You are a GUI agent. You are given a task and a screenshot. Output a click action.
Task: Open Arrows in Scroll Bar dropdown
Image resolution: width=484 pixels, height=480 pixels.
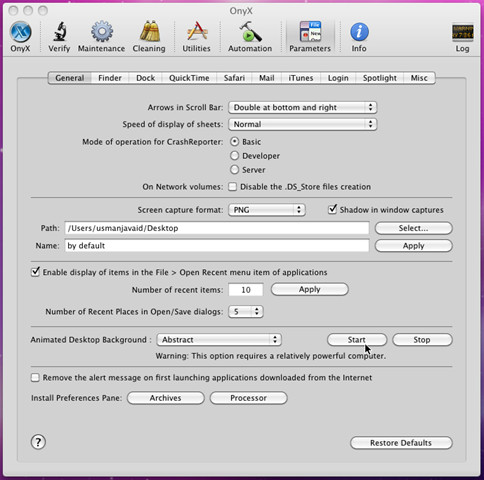tap(302, 107)
